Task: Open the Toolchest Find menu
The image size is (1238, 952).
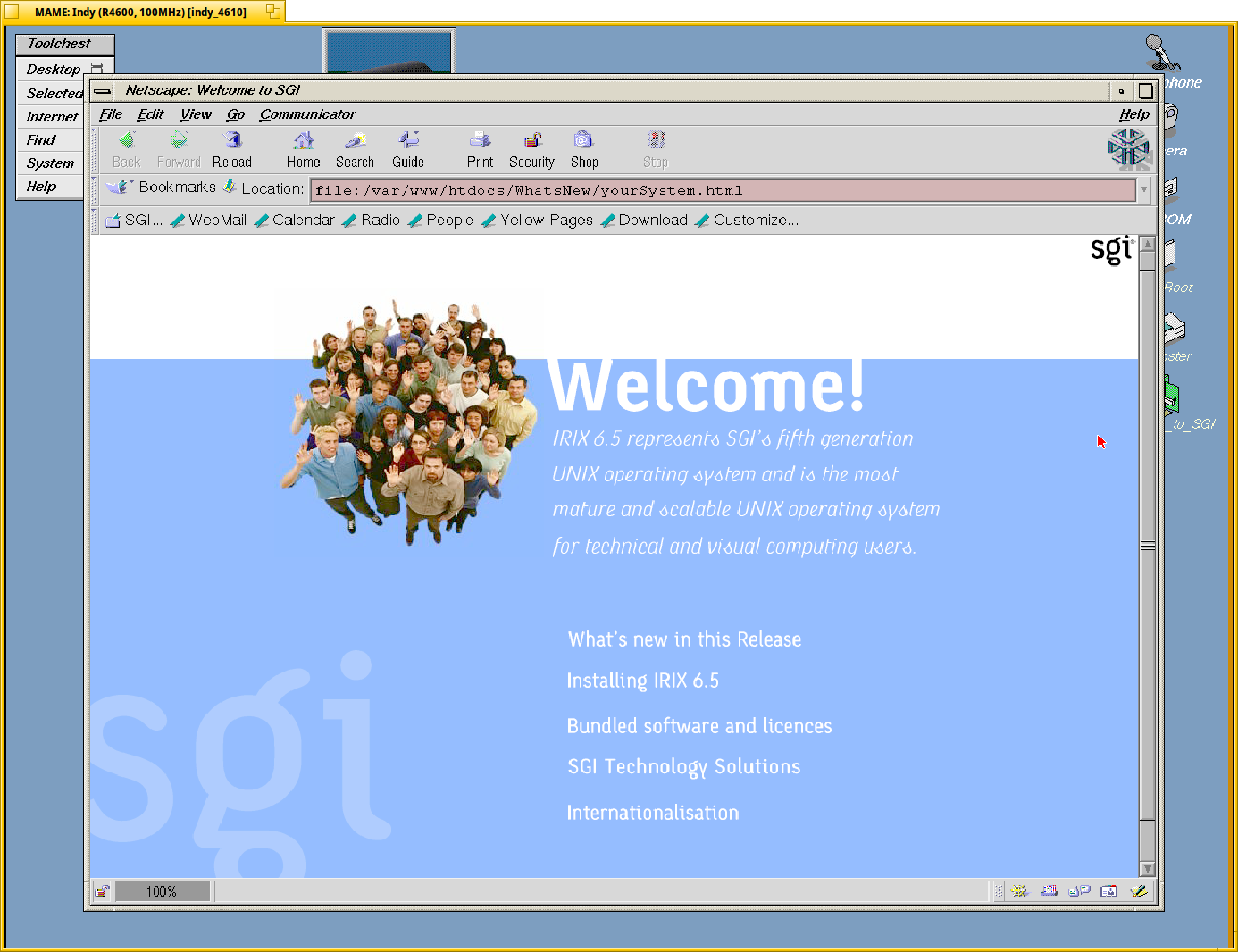Action: pyautogui.click(x=41, y=140)
